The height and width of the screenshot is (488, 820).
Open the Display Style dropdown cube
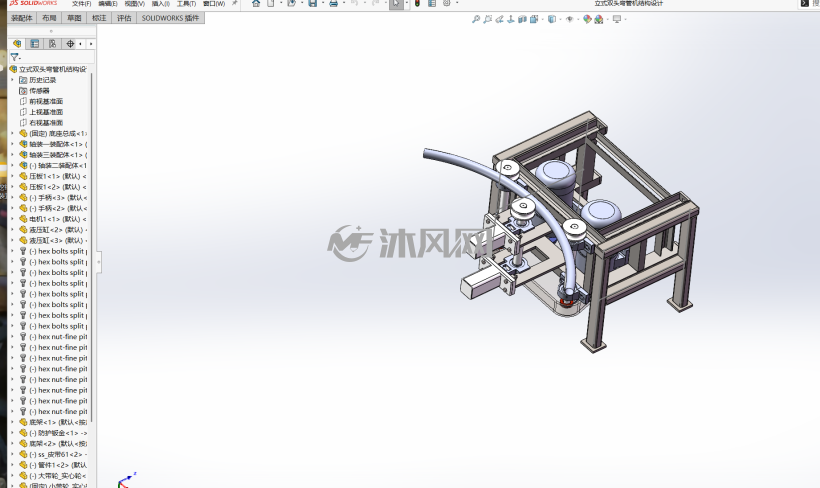[x=552, y=19]
